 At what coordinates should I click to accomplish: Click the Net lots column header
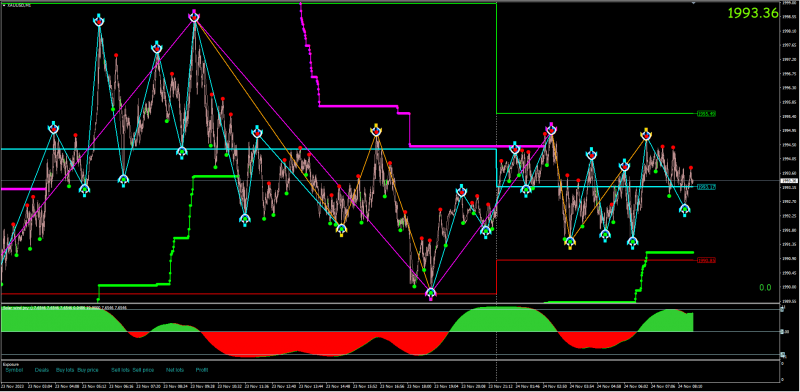coord(174,370)
